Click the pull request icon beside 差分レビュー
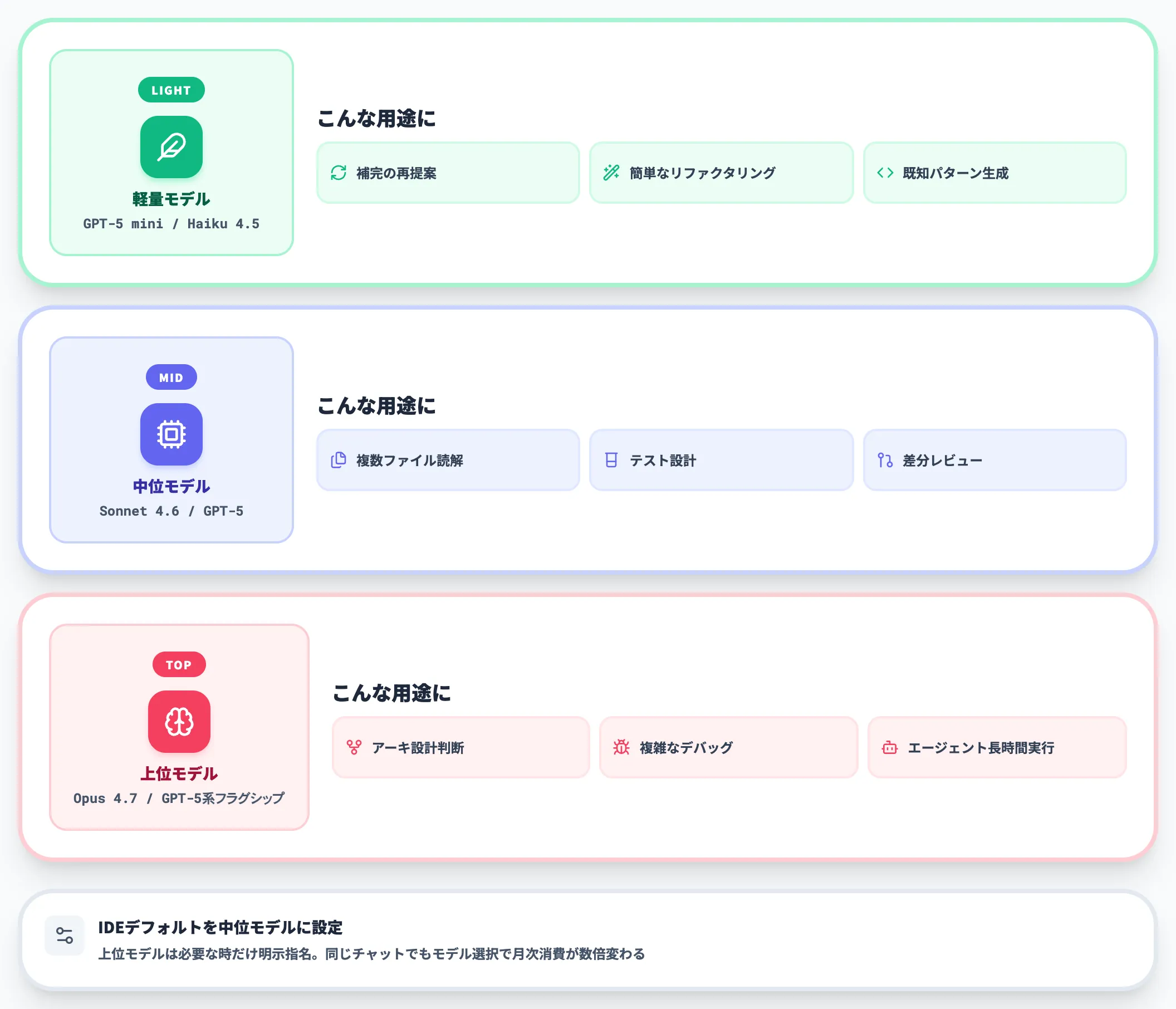The width and height of the screenshot is (1176, 1009). [x=885, y=459]
